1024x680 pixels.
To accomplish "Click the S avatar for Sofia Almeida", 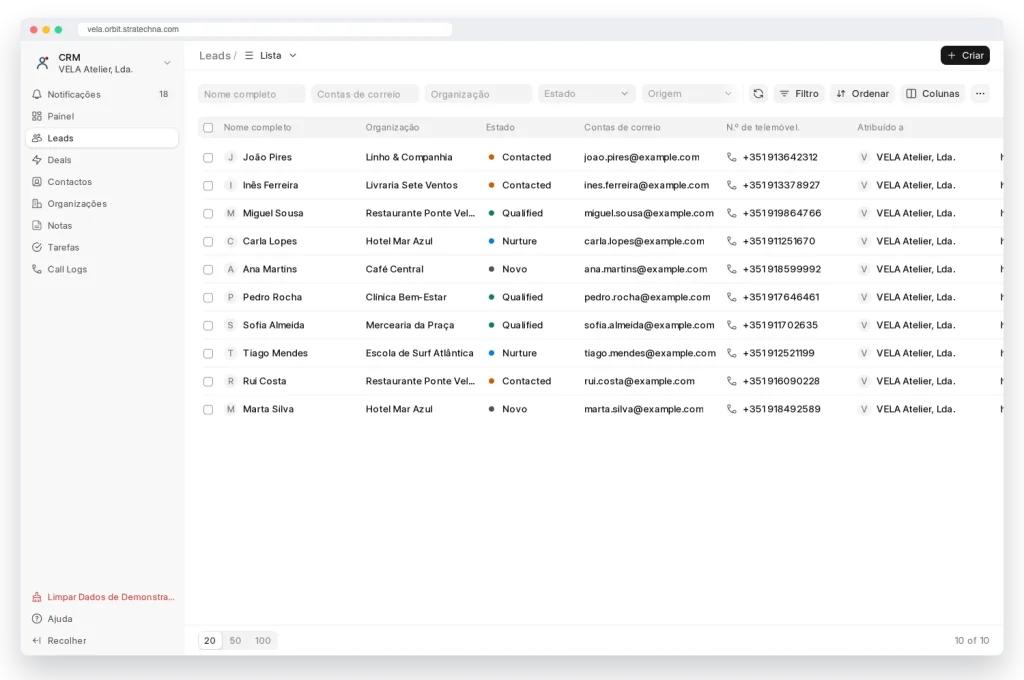I will (x=231, y=325).
